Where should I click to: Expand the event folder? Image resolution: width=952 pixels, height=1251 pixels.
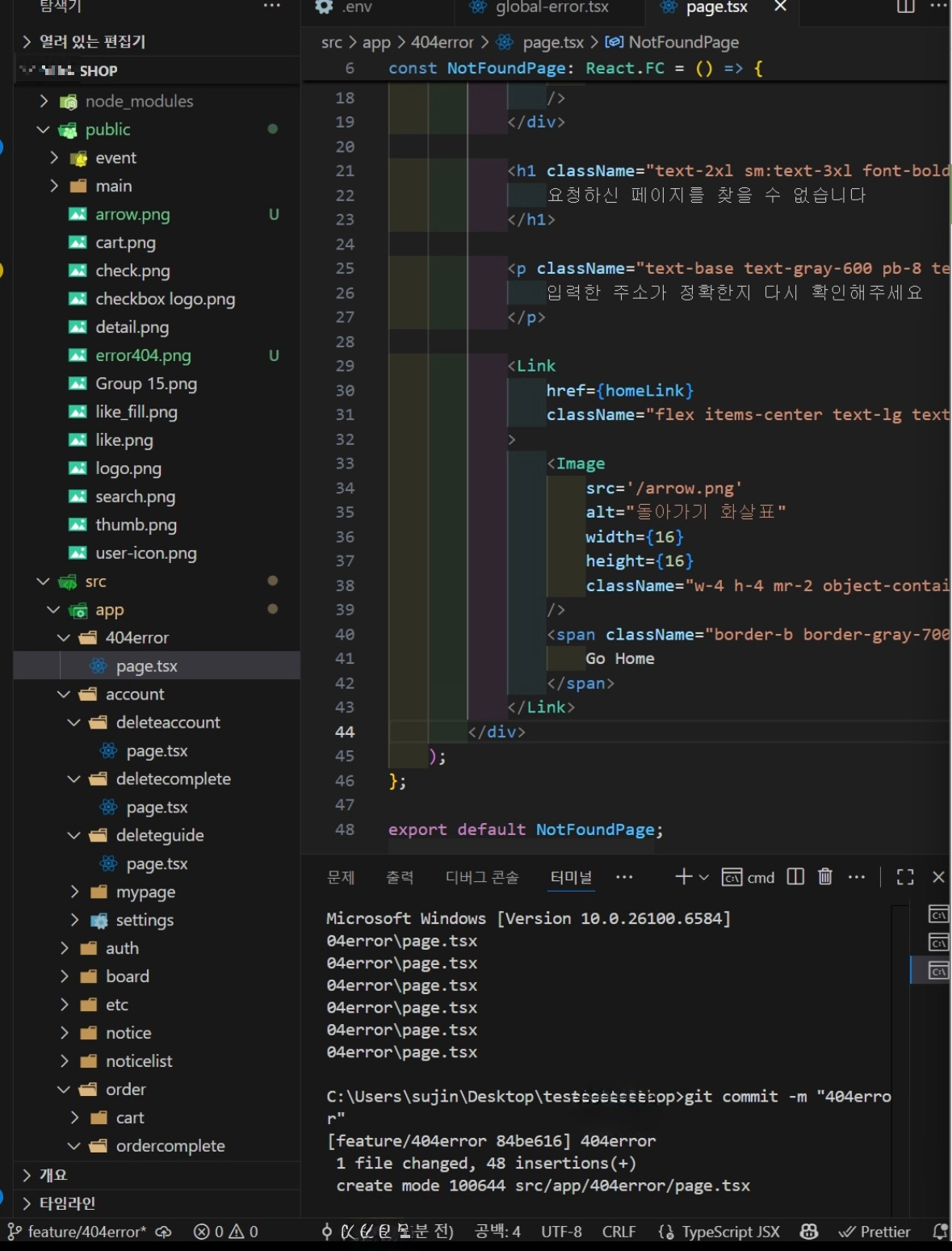115,157
